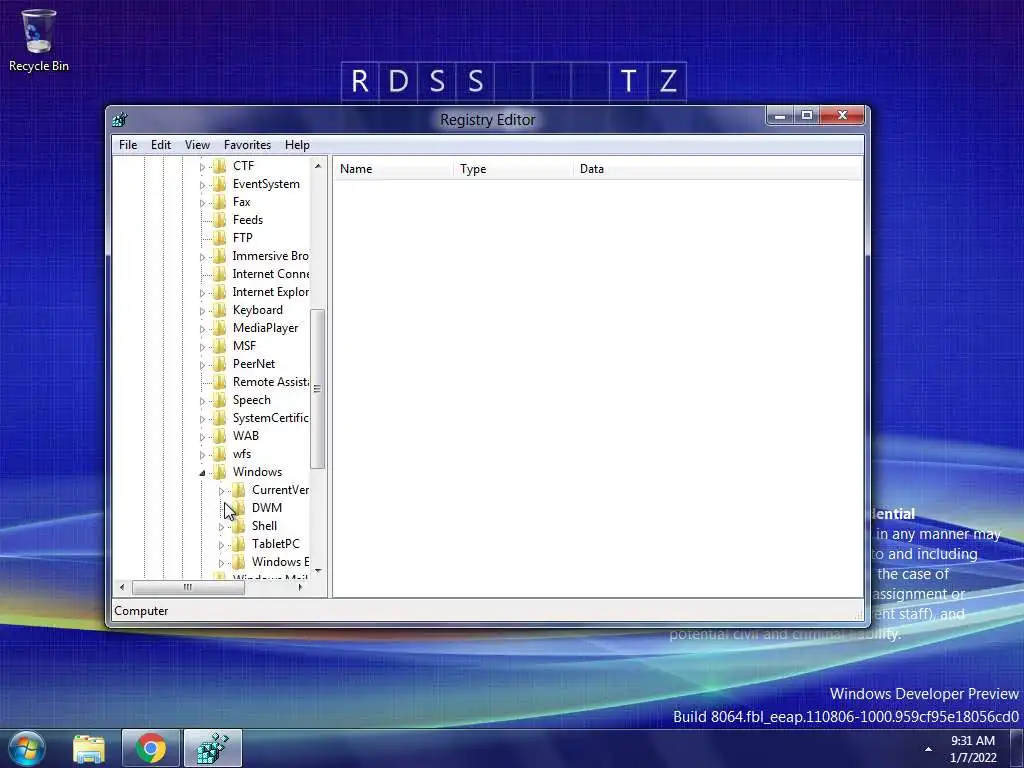Expand the MediaPlayer key

pyautogui.click(x=202, y=329)
